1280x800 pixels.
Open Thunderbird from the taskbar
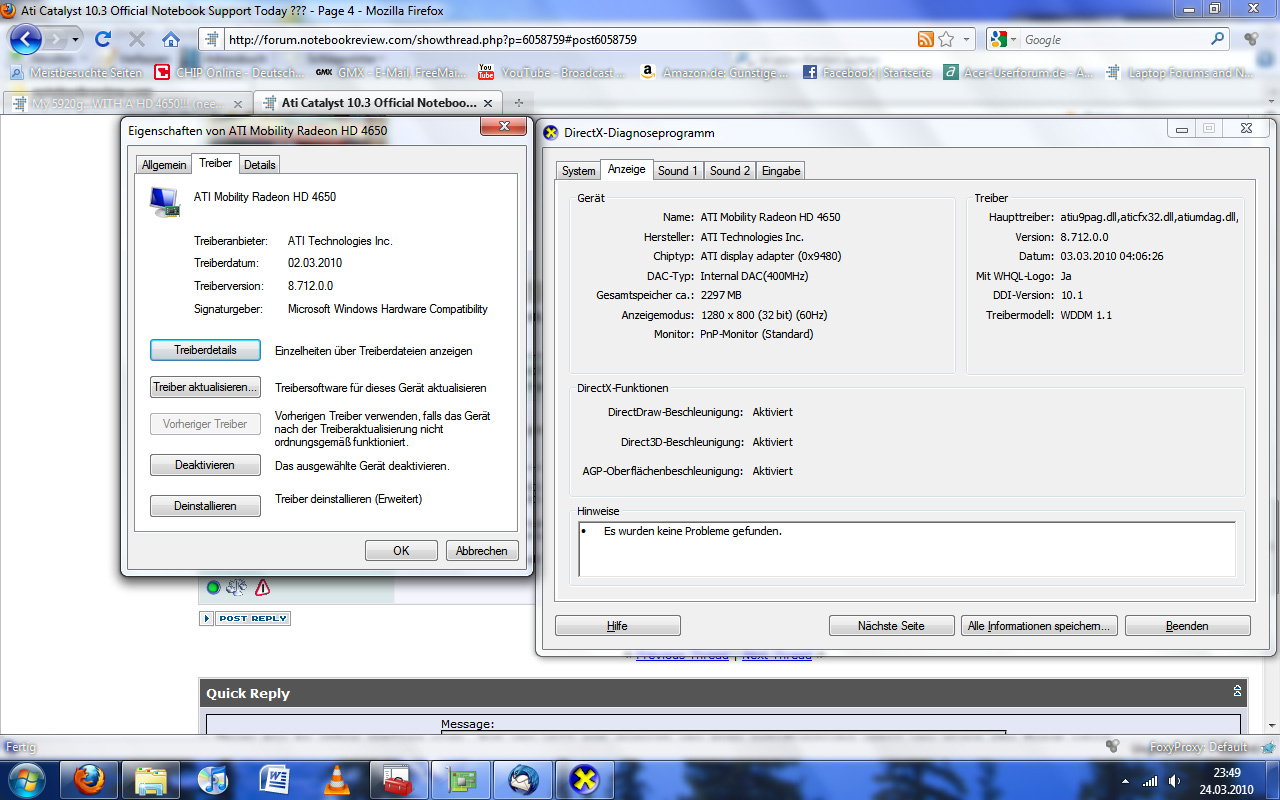(522, 779)
